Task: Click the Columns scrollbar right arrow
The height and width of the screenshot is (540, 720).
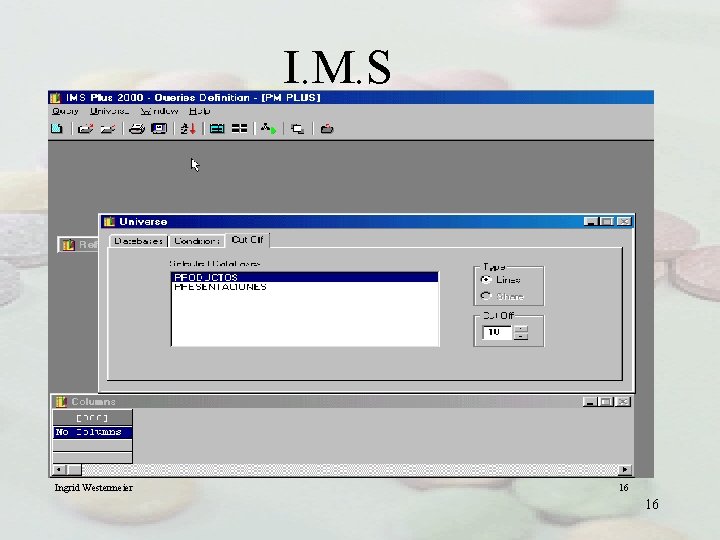Action: (x=624, y=470)
